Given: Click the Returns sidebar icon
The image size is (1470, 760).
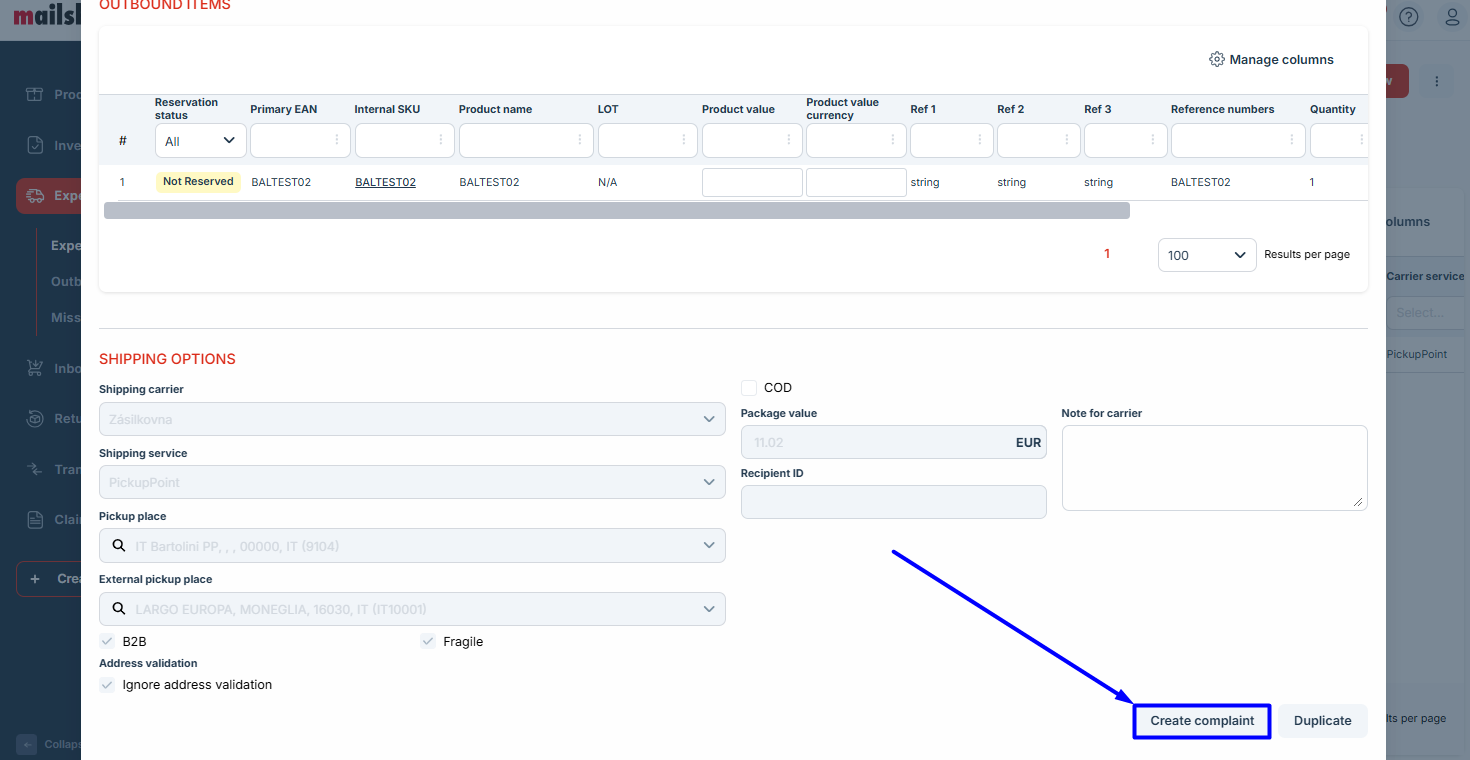Looking at the screenshot, I should click(35, 418).
